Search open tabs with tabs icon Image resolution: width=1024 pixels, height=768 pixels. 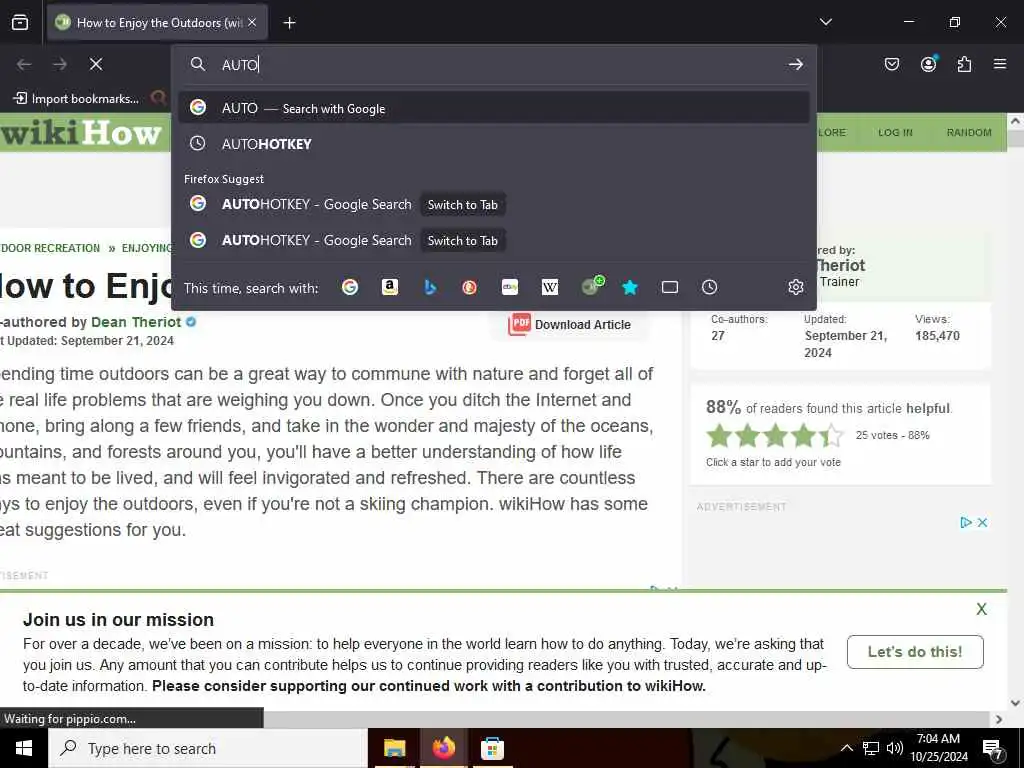click(x=669, y=287)
